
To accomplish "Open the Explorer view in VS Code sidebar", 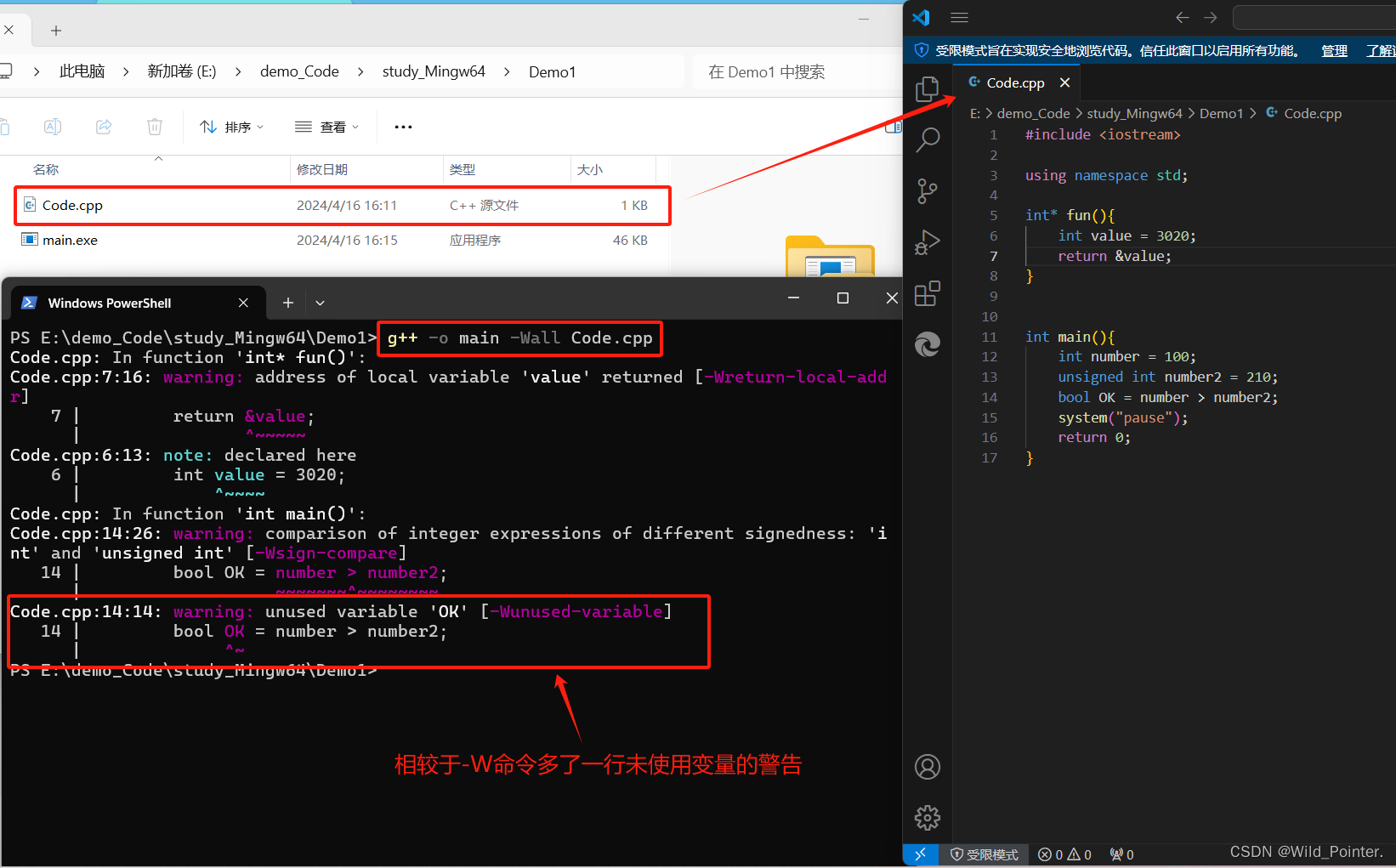I will (x=927, y=88).
